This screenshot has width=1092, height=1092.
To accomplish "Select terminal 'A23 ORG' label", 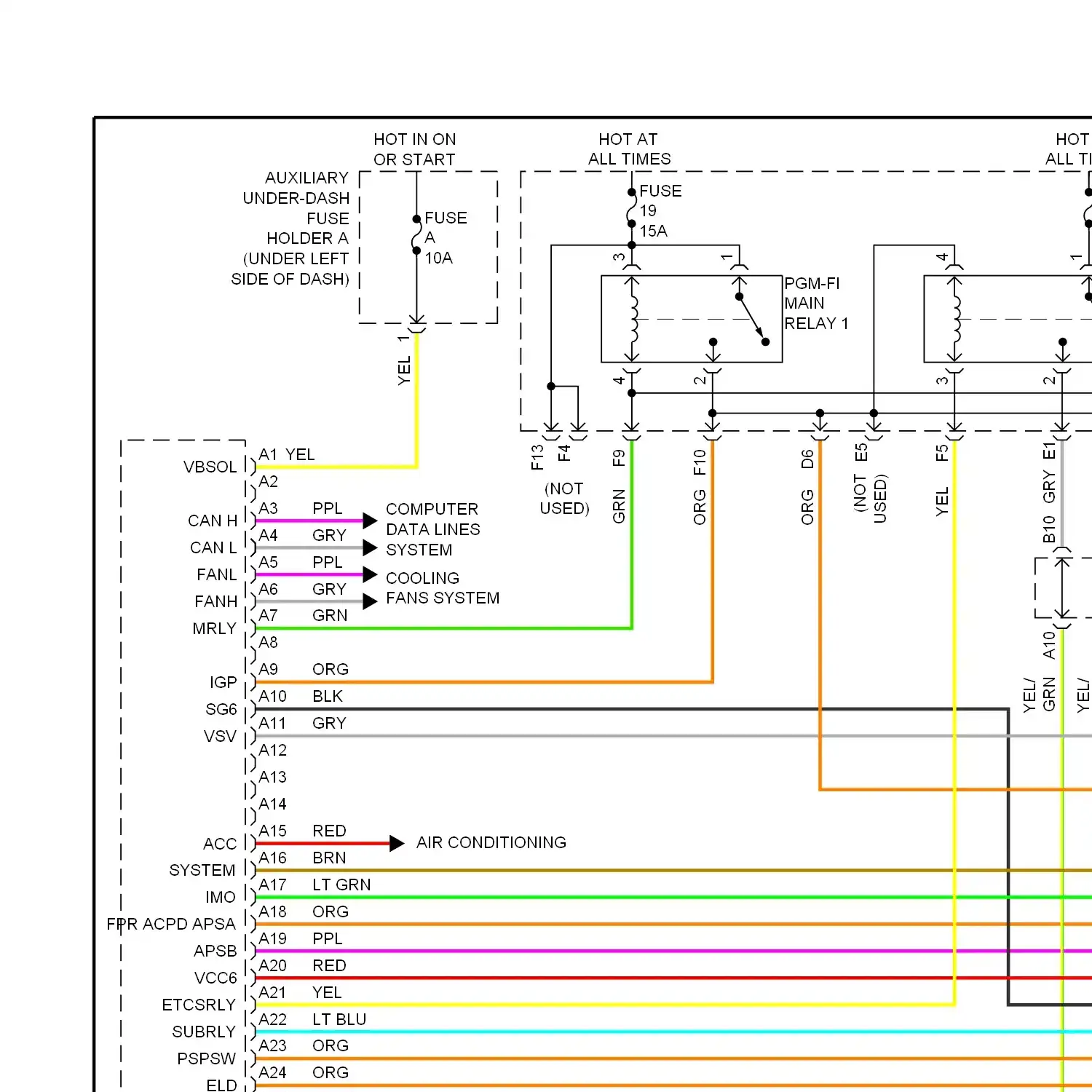I will pos(304,1046).
